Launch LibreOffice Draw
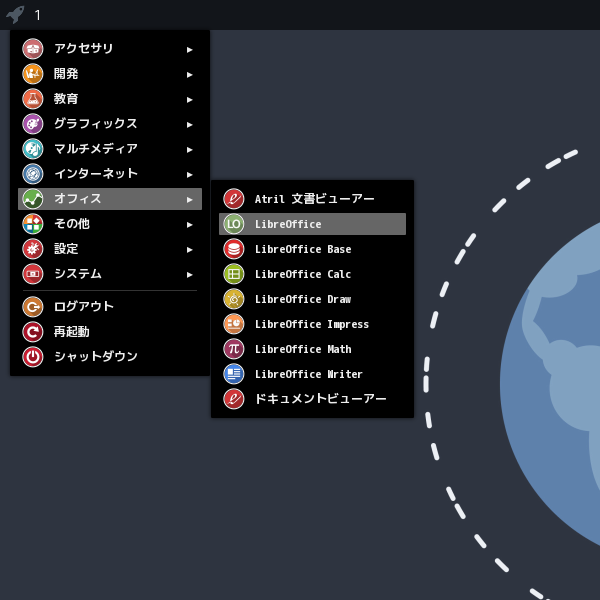This screenshot has width=600, height=600. [x=312, y=299]
